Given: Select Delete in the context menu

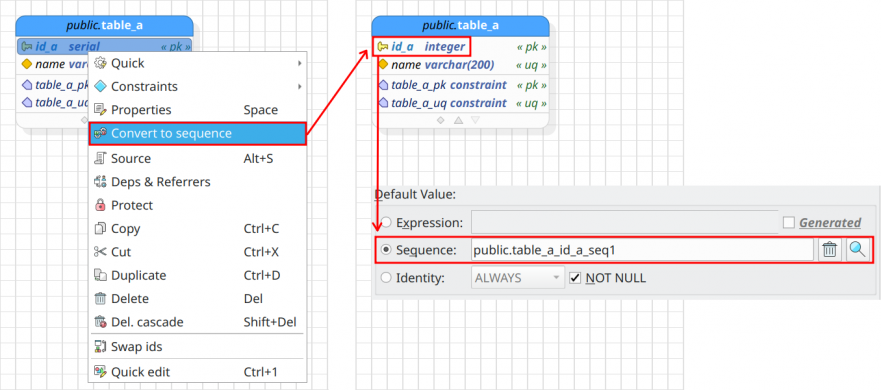Looking at the screenshot, I should (198, 299).
